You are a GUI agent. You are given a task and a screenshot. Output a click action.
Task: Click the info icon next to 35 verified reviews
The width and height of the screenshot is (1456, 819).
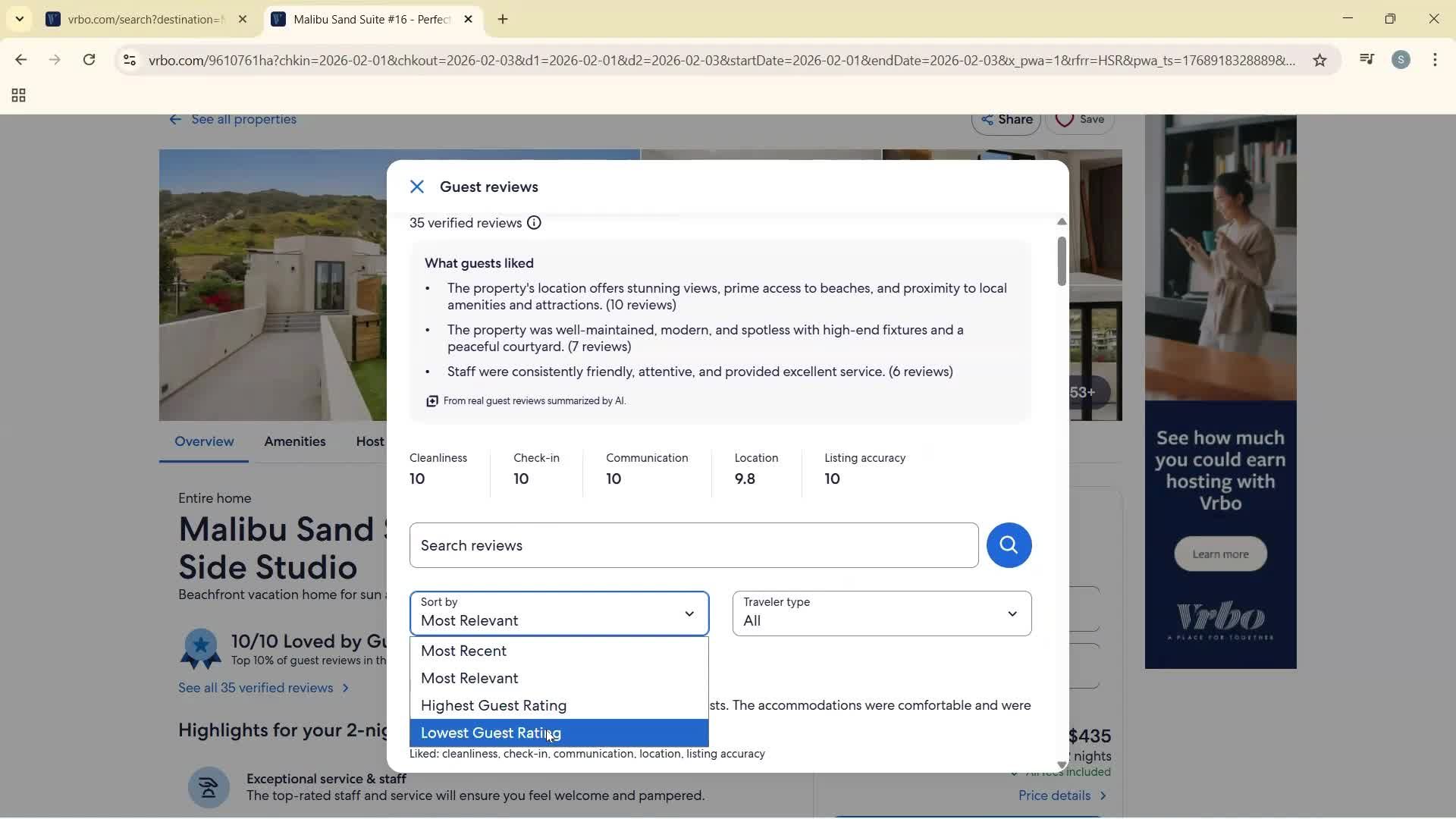[x=533, y=222]
